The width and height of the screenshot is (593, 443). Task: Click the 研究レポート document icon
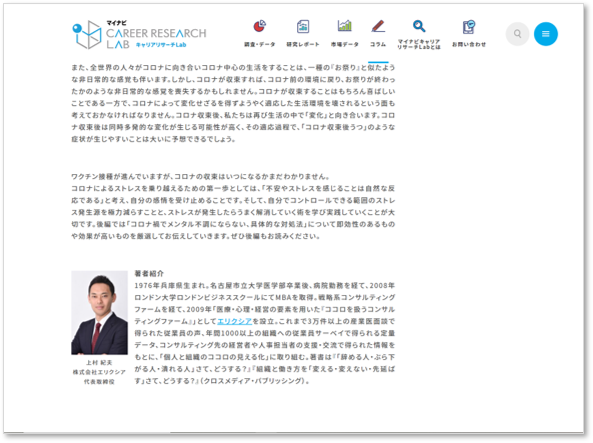[x=303, y=26]
